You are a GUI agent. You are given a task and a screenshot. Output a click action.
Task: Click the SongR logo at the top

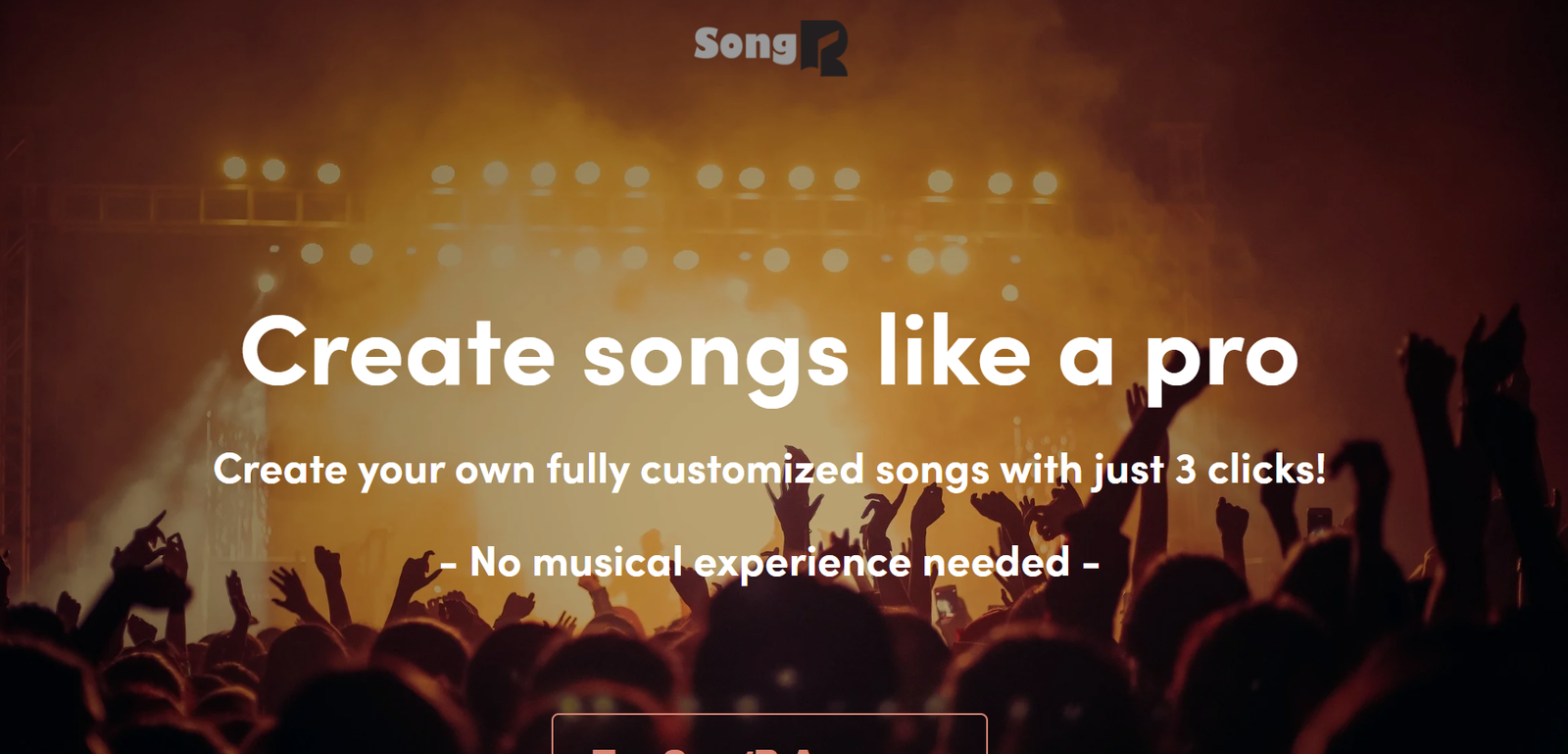coord(770,47)
